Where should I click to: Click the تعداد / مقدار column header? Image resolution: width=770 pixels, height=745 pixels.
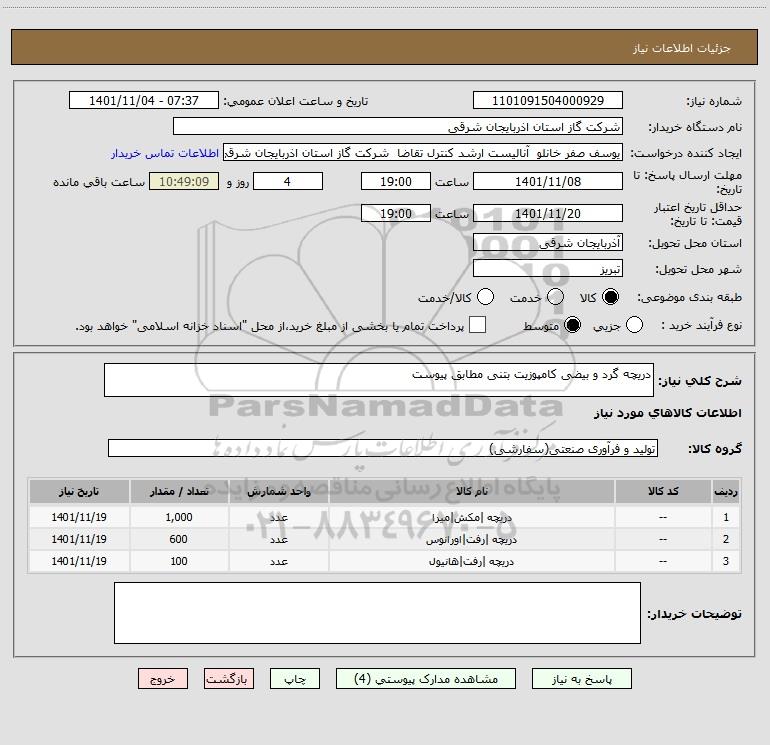179,491
